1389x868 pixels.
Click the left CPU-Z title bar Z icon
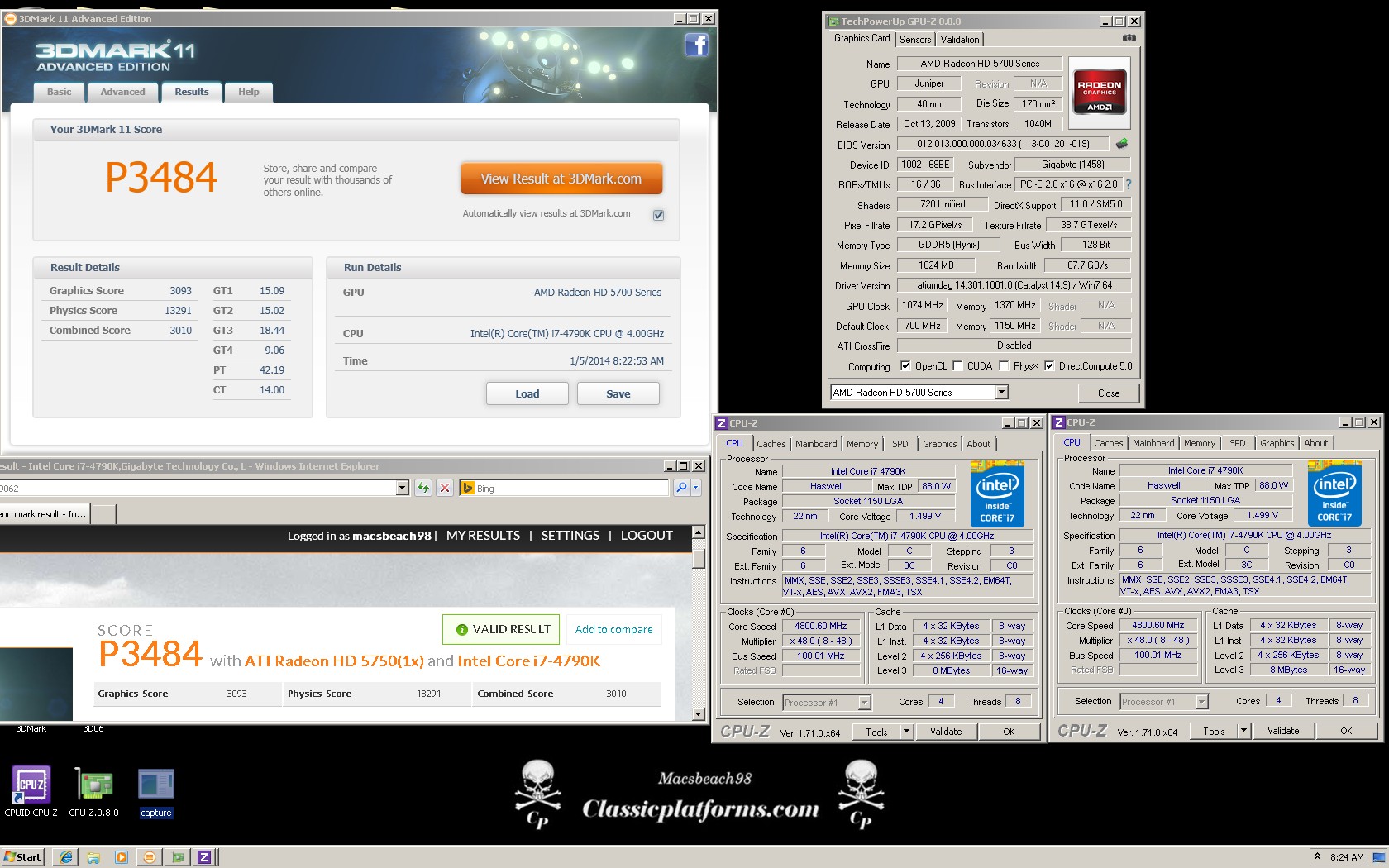pos(722,423)
